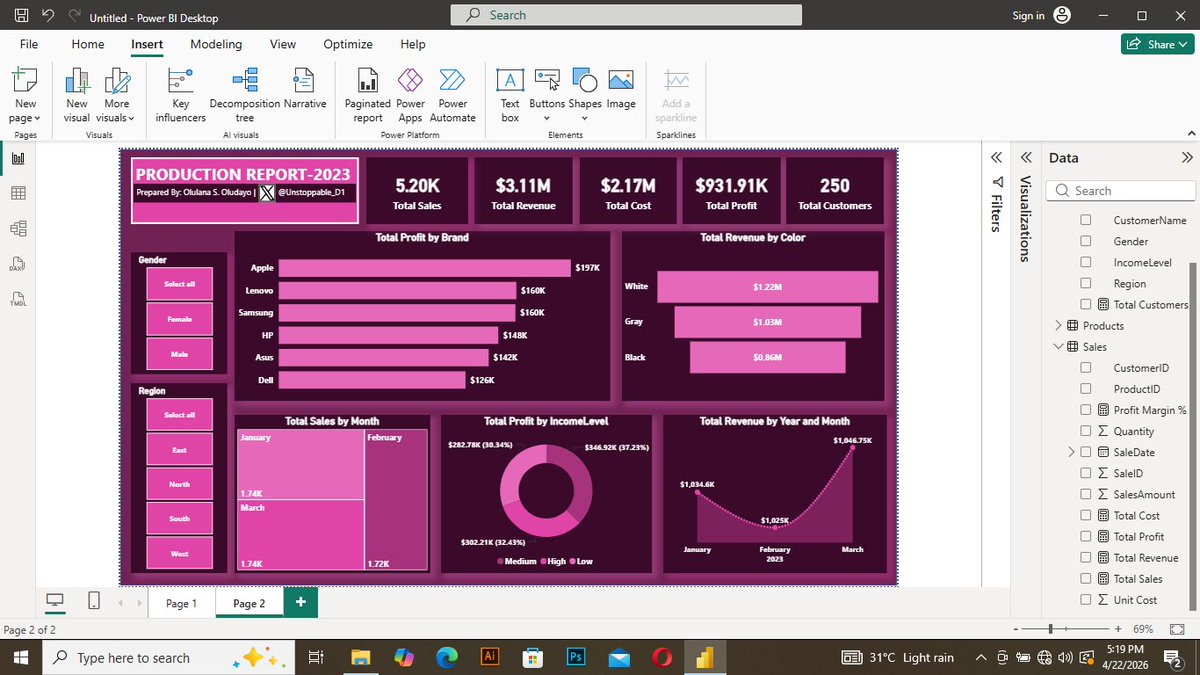Check the Region field checkbox

click(x=1086, y=283)
